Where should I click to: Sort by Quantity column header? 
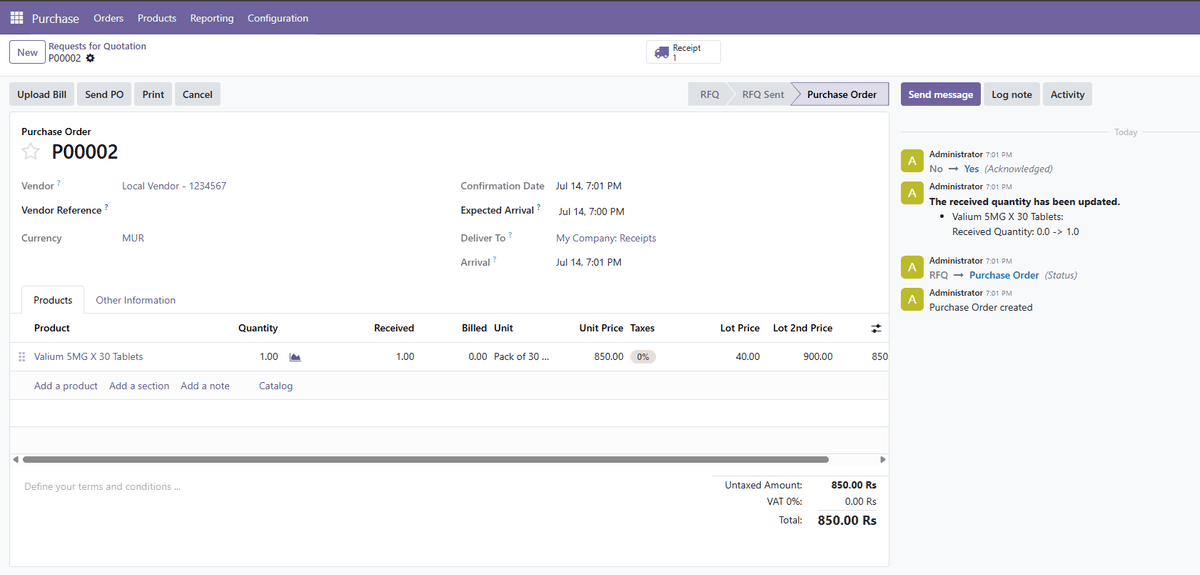258,328
